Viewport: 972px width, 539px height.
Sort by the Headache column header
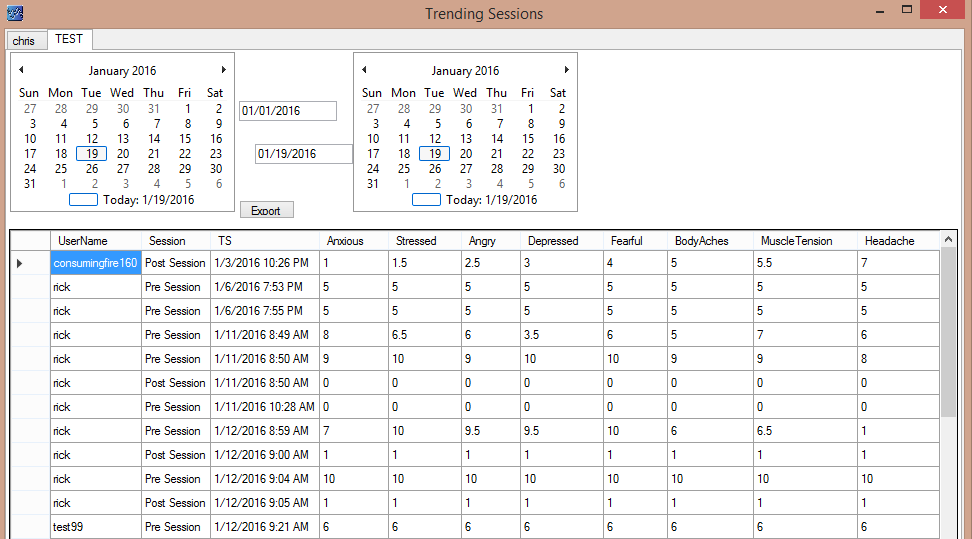(x=898, y=241)
